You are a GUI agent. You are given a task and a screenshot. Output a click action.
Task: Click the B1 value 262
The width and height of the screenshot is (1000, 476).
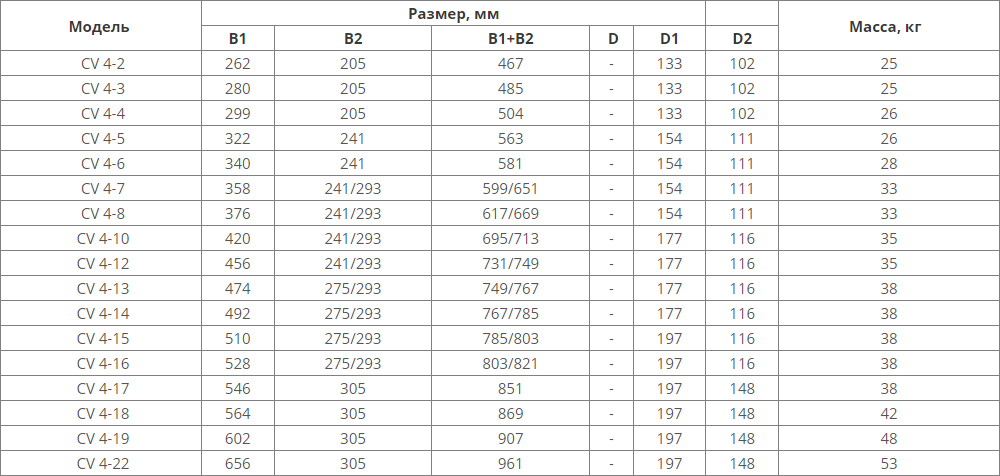pyautogui.click(x=237, y=64)
